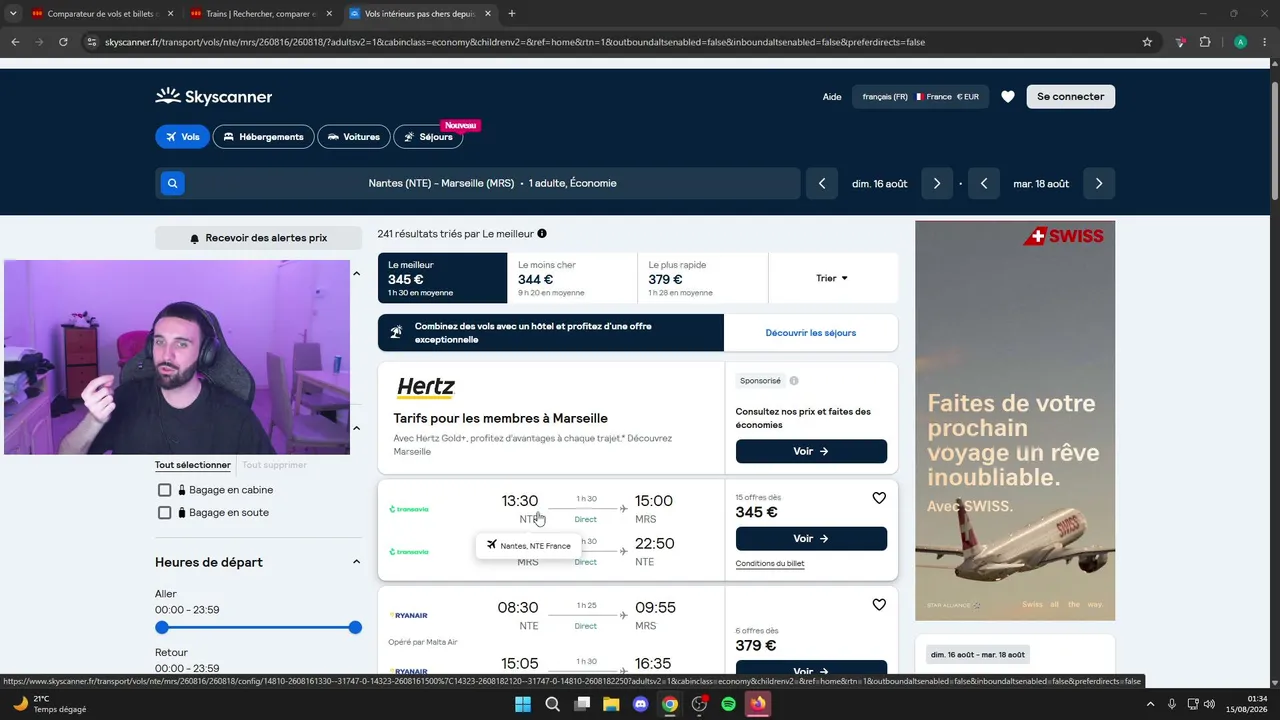Reload the page in Chrome
Image resolution: width=1280 pixels, height=720 pixels.
(63, 42)
